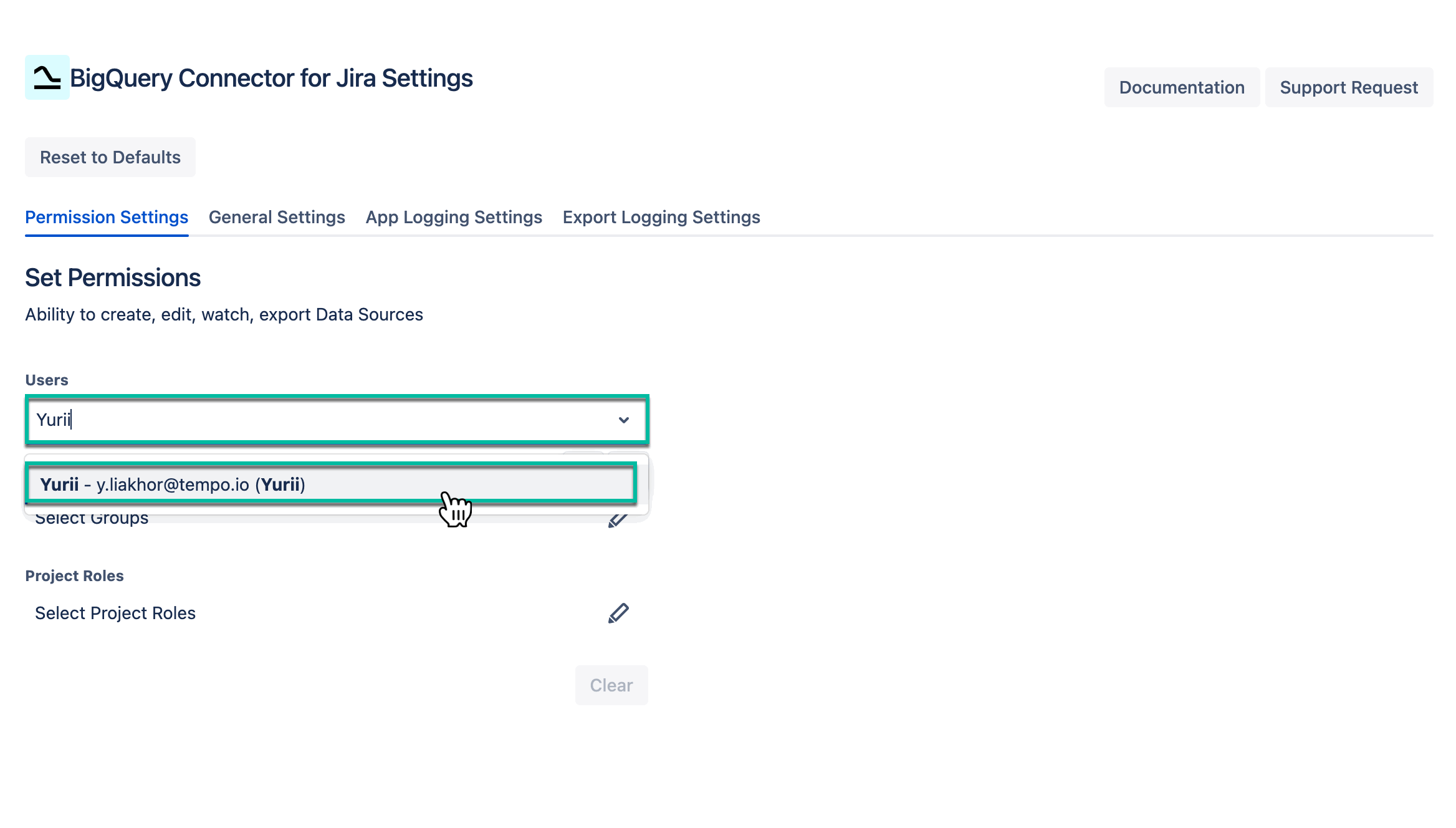
Task: Click the Select Project Roles field
Action: (115, 613)
